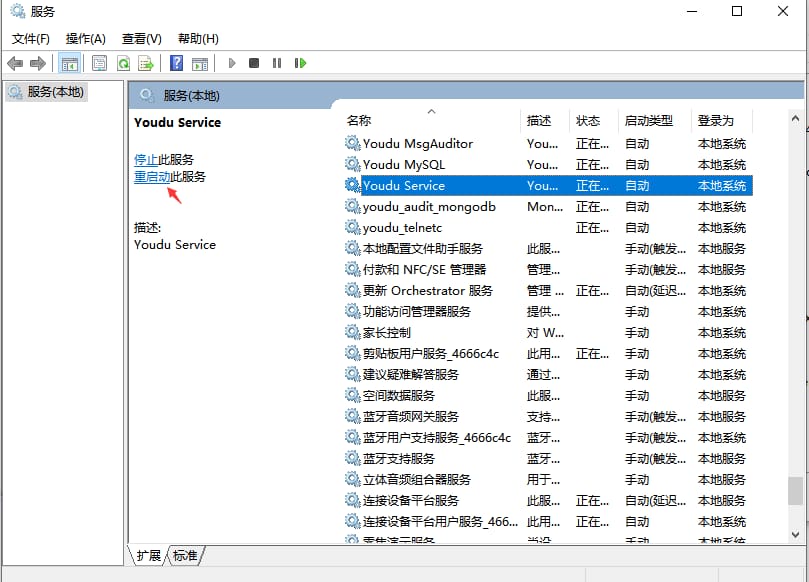
Task: Click the Start service play icon
Action: click(x=232, y=63)
